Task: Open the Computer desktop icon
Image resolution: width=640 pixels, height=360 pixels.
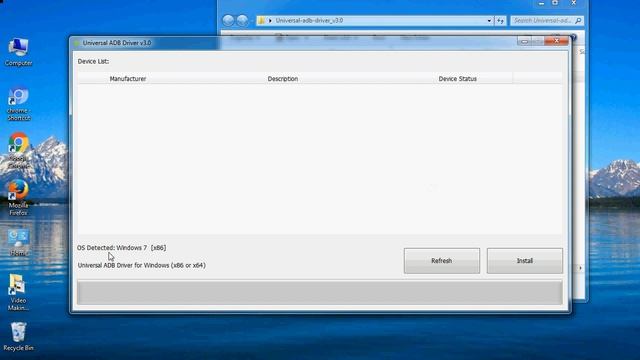Action: [18, 52]
